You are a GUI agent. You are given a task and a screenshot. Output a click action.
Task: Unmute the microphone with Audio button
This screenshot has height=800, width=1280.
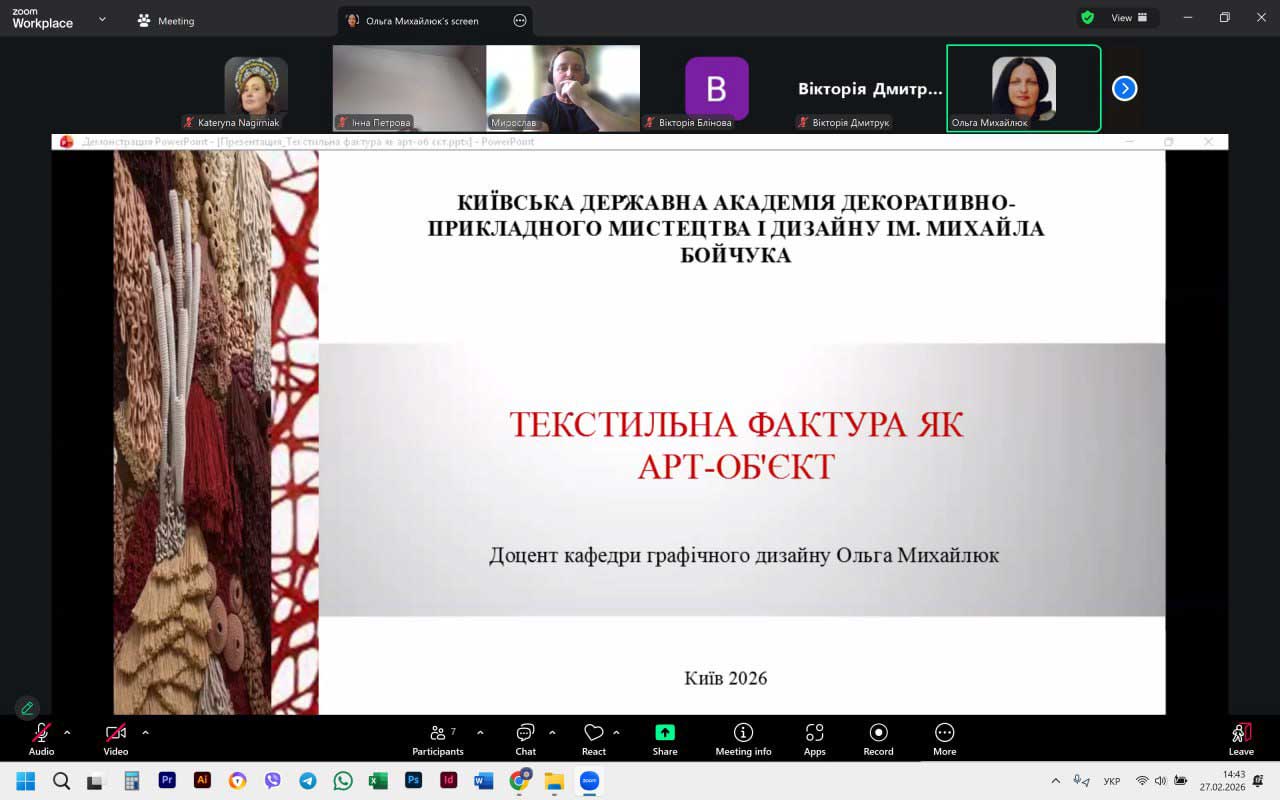(x=41, y=740)
